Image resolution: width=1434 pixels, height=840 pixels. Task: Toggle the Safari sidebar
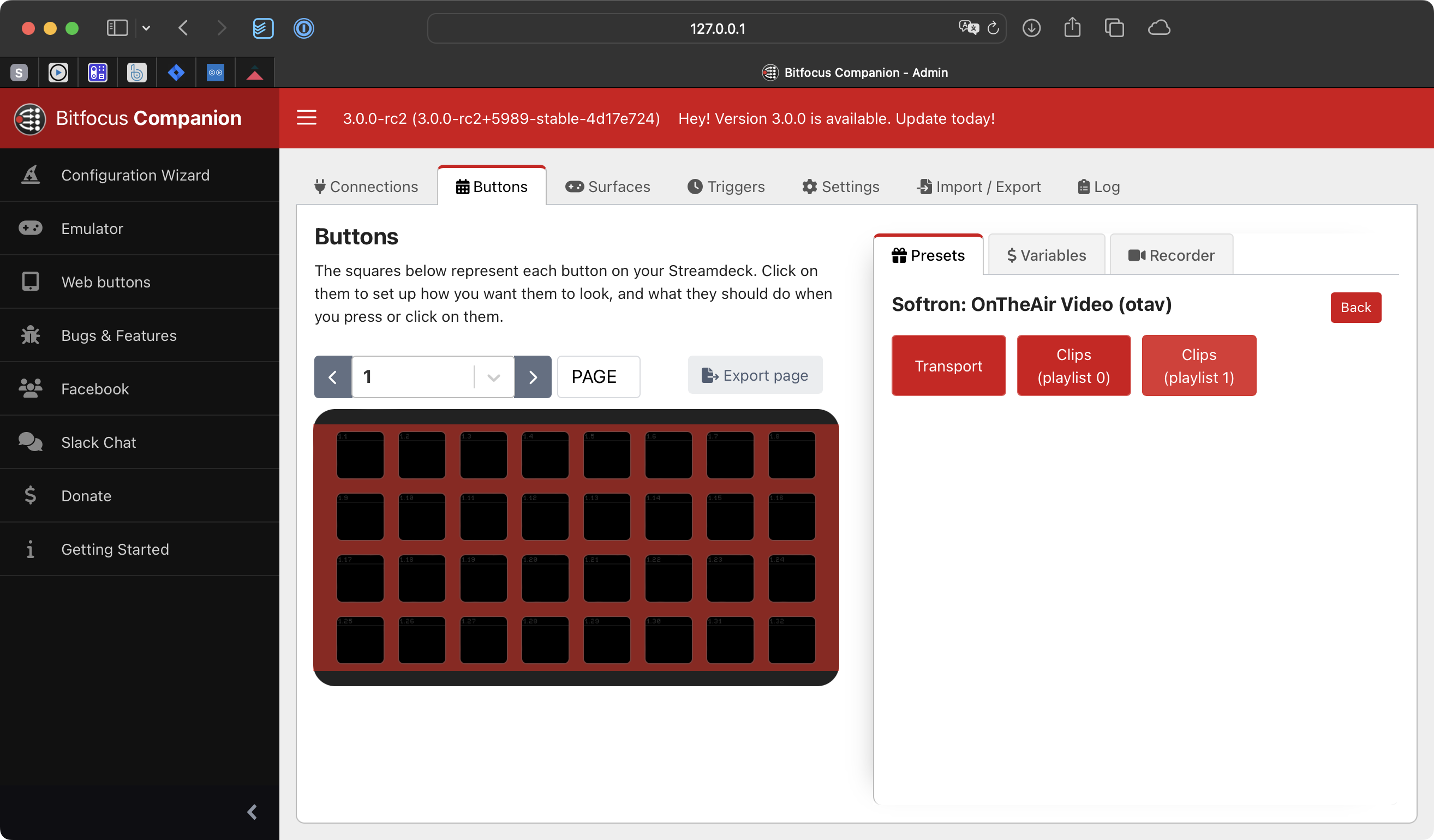click(x=117, y=28)
